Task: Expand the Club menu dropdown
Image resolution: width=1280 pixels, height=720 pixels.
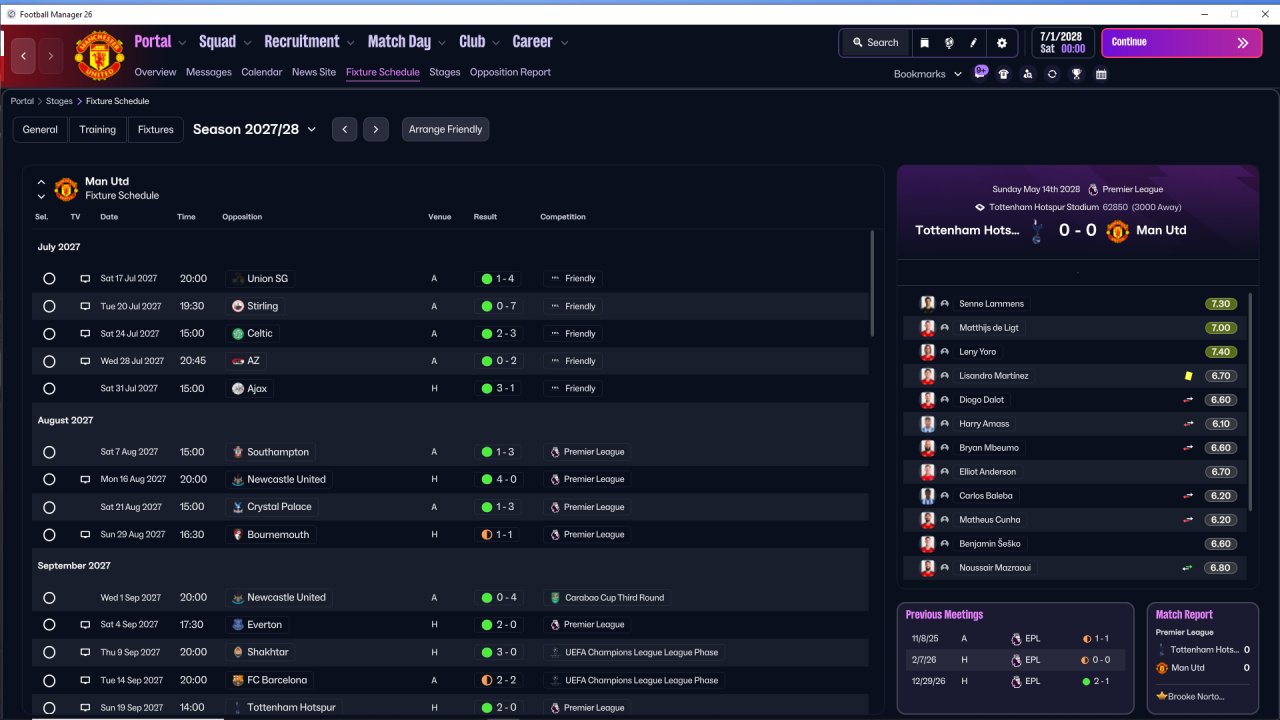Action: click(495, 43)
